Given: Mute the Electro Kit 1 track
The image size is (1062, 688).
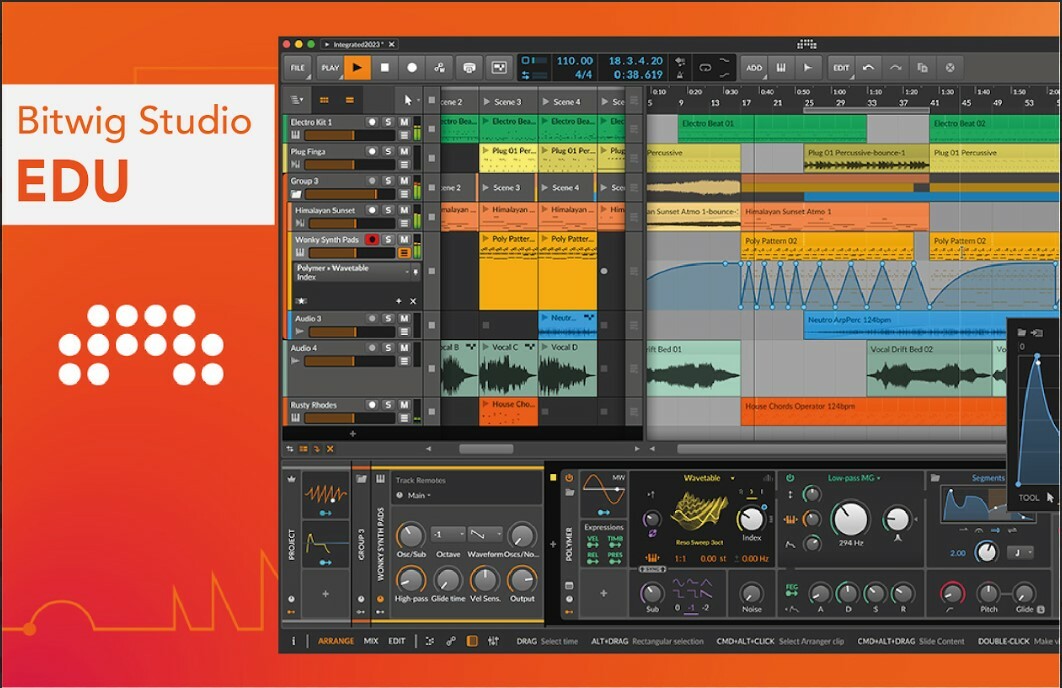Looking at the screenshot, I should (x=404, y=122).
